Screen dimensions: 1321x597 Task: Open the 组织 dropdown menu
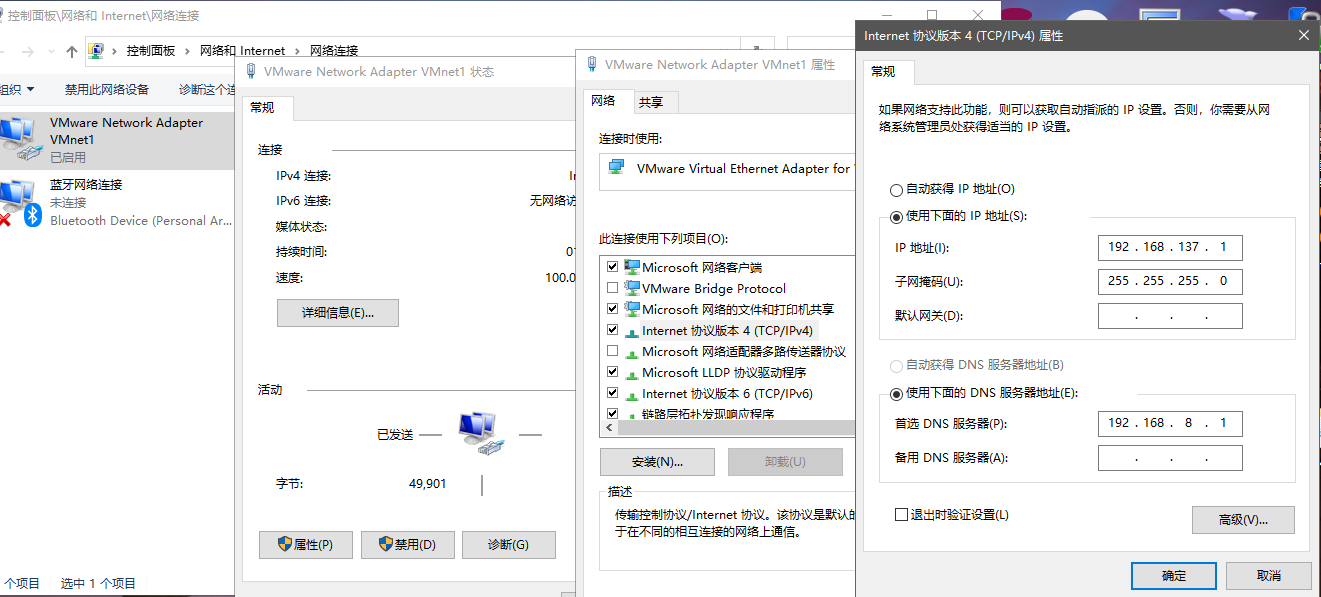point(18,89)
